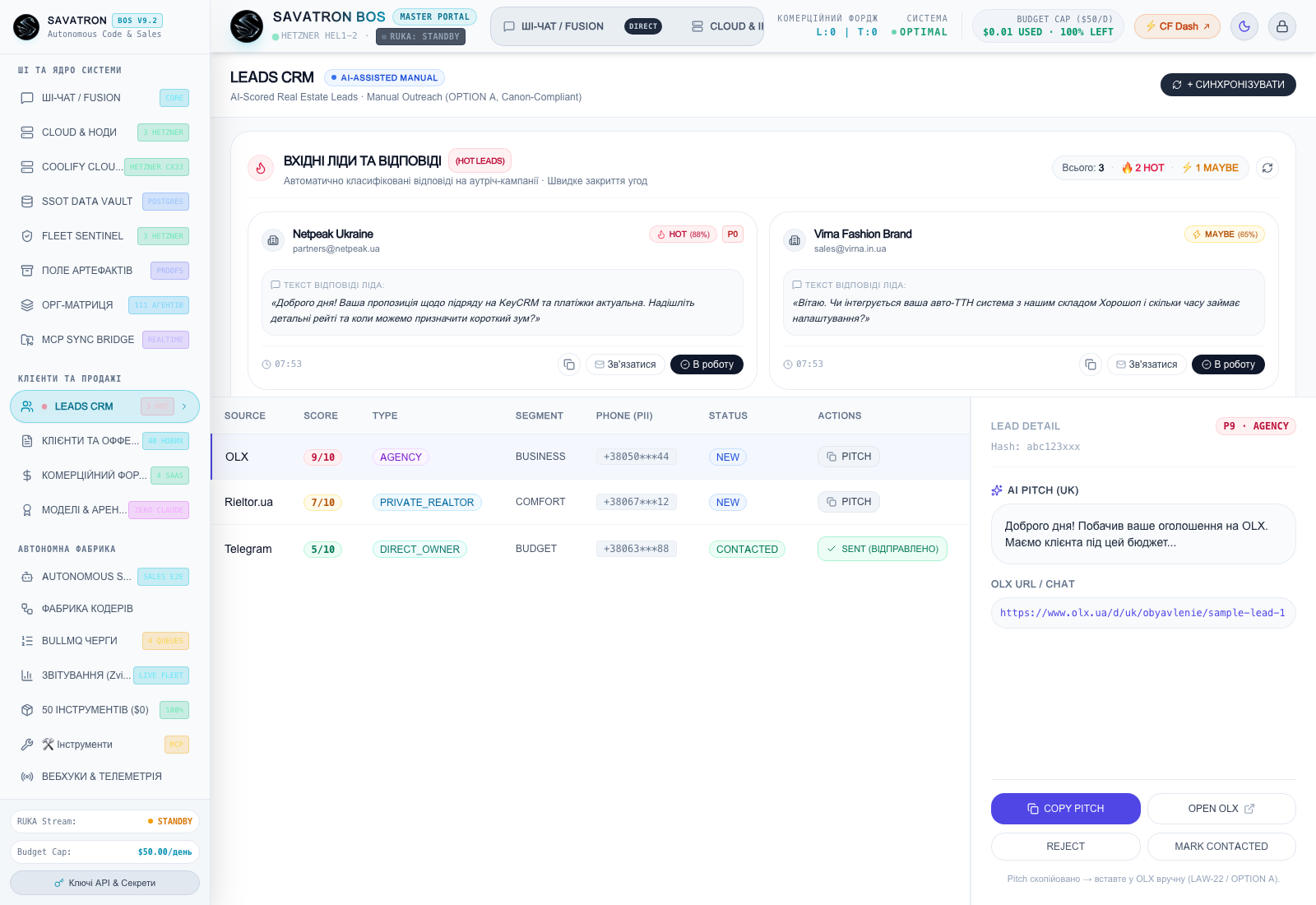This screenshot has height=905, width=1316.
Task: Open FLEET SENTINEL sidebar item
Action: 104,236
